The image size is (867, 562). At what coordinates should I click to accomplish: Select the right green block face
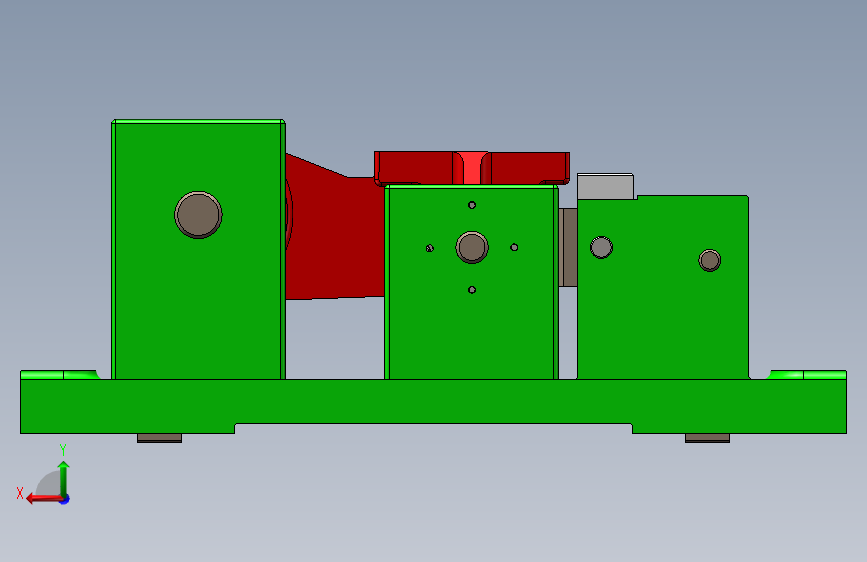pos(662,315)
